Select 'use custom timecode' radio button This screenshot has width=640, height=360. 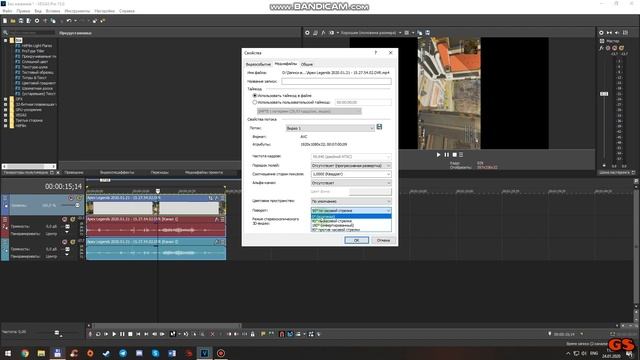click(x=255, y=102)
